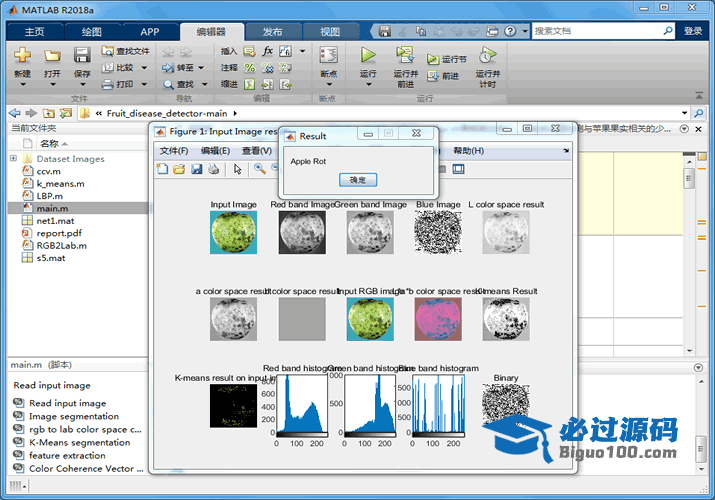This screenshot has width=715, height=500.
Task: Click the Save floppy disk icon
Action: tap(82, 55)
